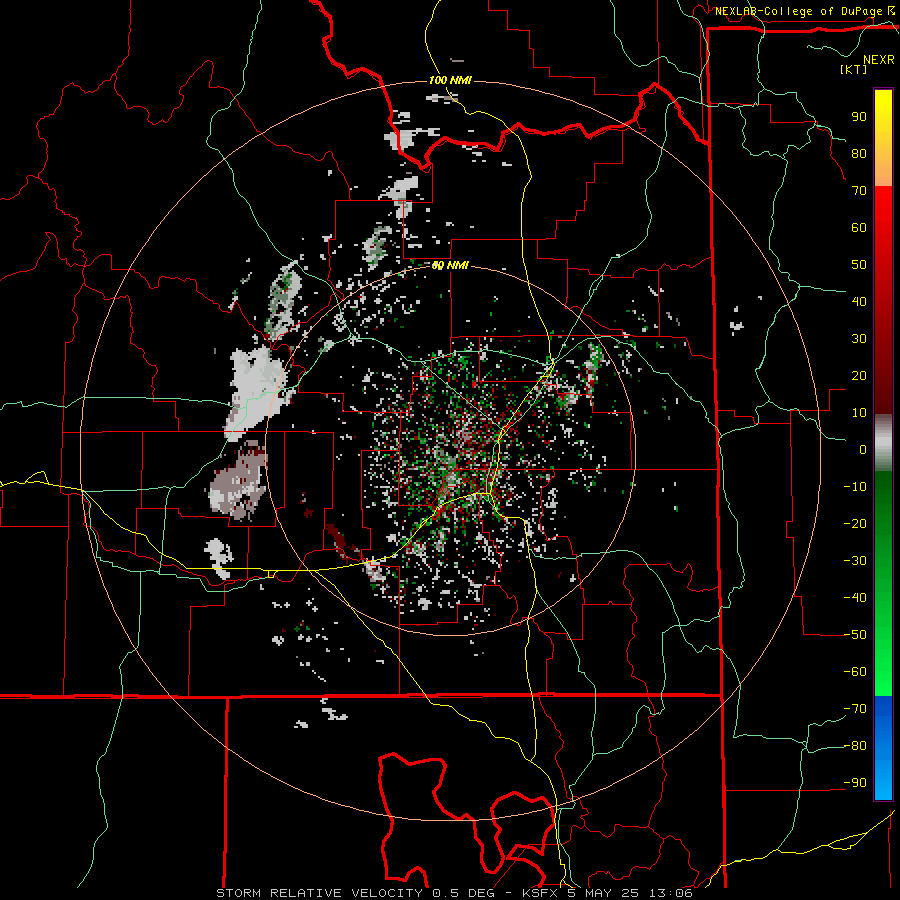Viewport: 900px width, 900px height.
Task: Select the KSFX station identifier
Action: click(540, 893)
